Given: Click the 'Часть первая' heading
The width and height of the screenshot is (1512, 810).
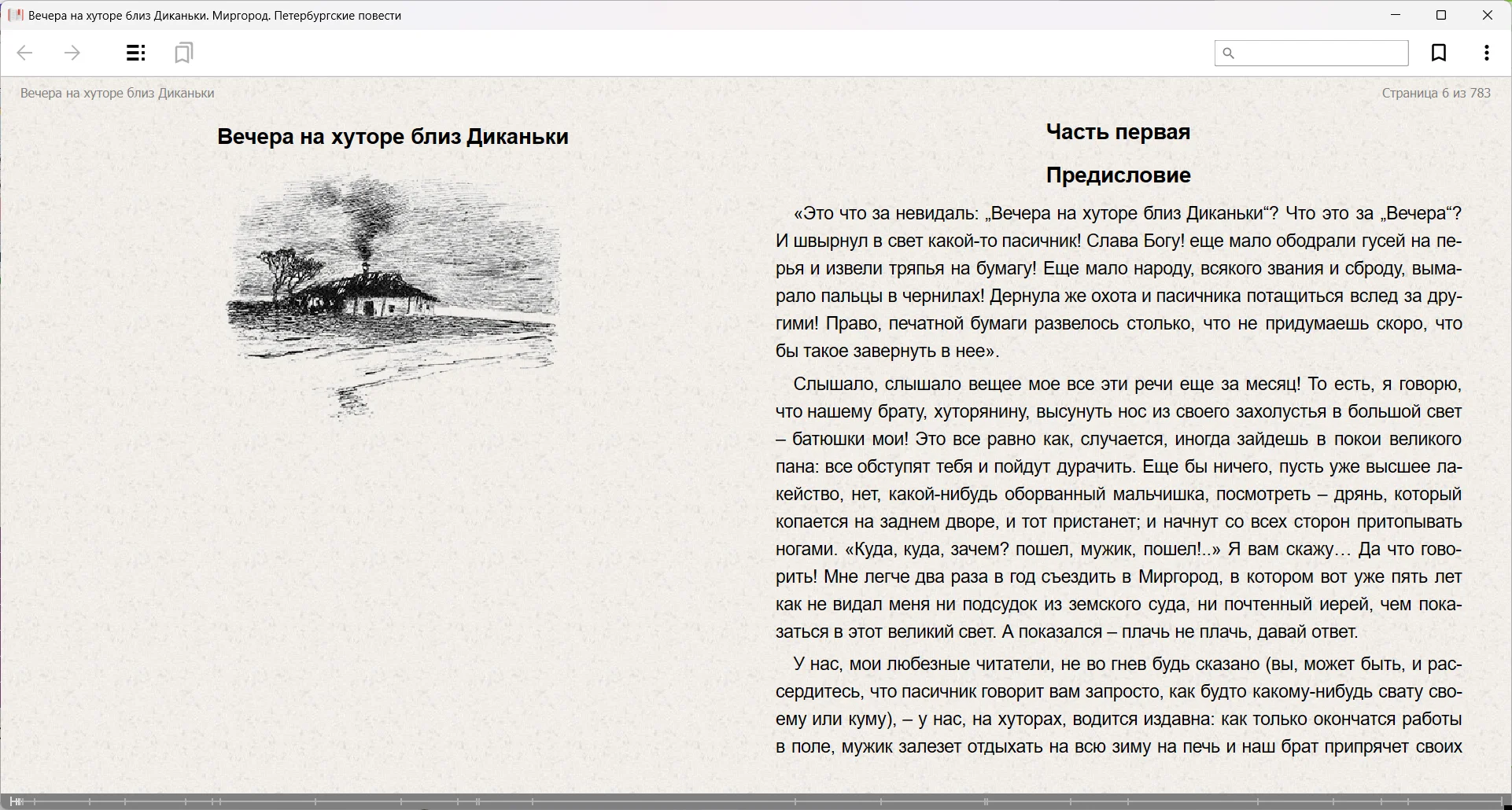Looking at the screenshot, I should [x=1118, y=132].
